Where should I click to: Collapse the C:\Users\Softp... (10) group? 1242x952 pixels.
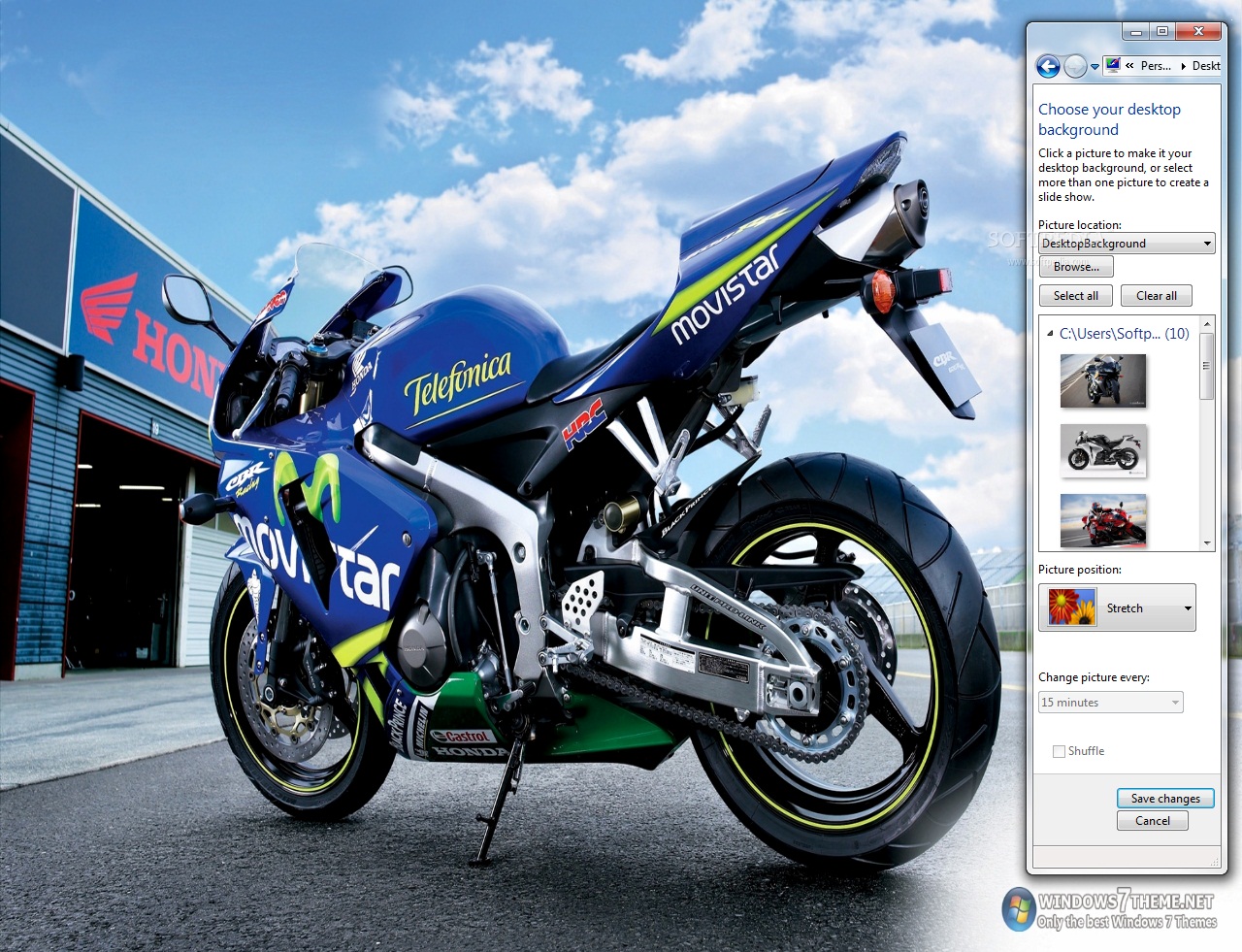1050,334
